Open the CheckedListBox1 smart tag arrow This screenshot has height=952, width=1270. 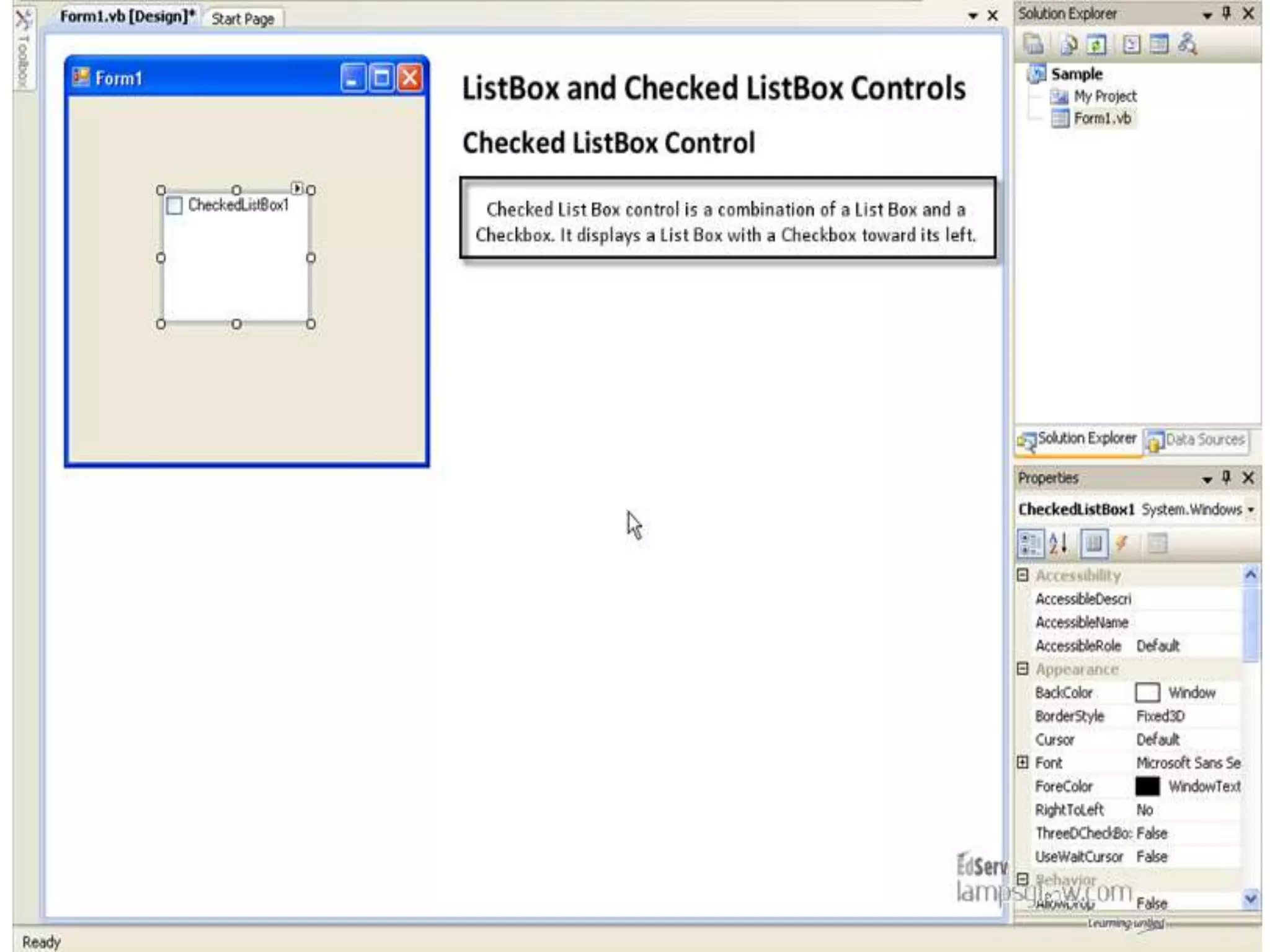(297, 187)
